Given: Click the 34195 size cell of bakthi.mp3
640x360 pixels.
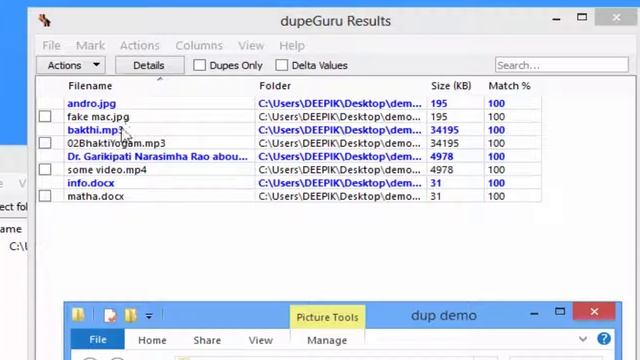Looking at the screenshot, I should pos(444,130).
